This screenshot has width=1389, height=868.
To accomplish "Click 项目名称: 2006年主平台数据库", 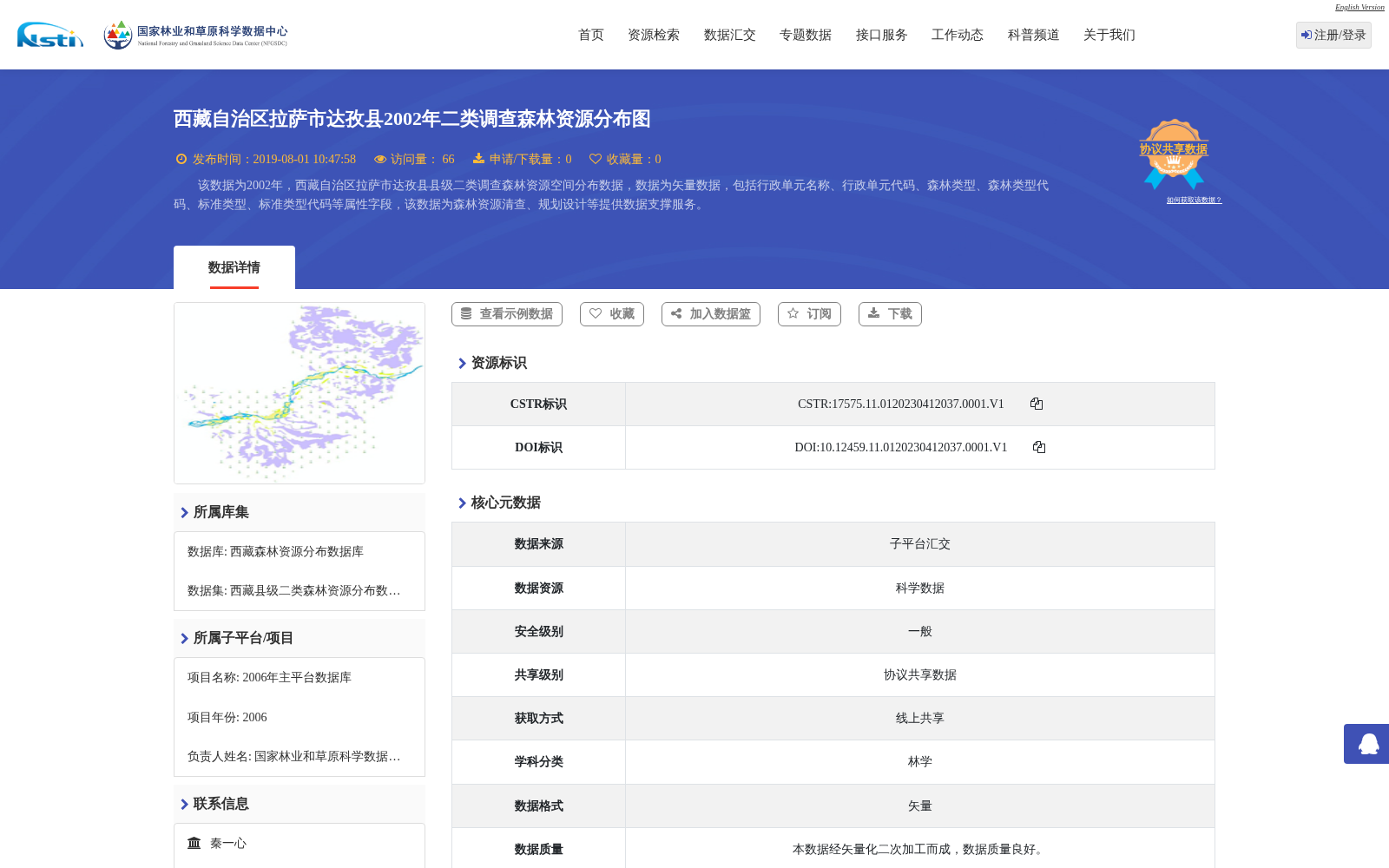I will pos(269,677).
